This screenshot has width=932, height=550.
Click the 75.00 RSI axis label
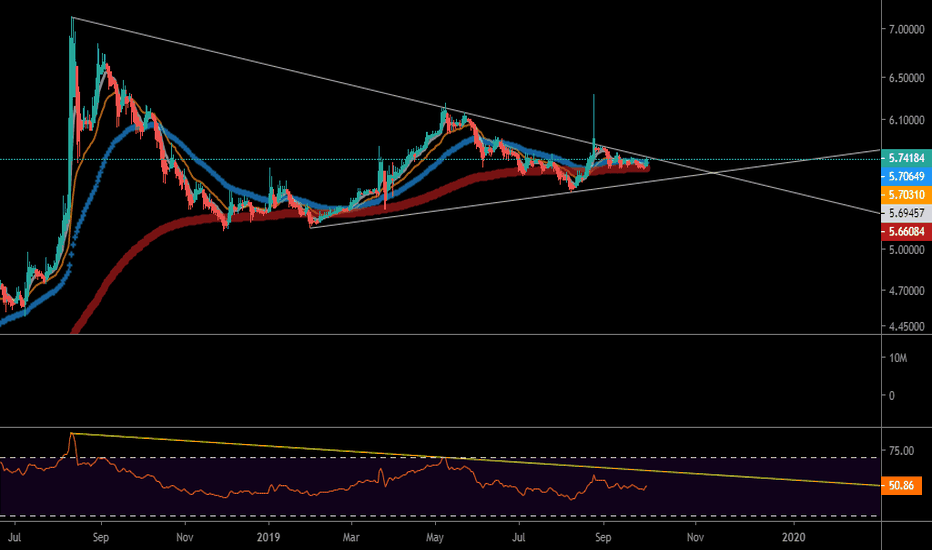tap(901, 451)
